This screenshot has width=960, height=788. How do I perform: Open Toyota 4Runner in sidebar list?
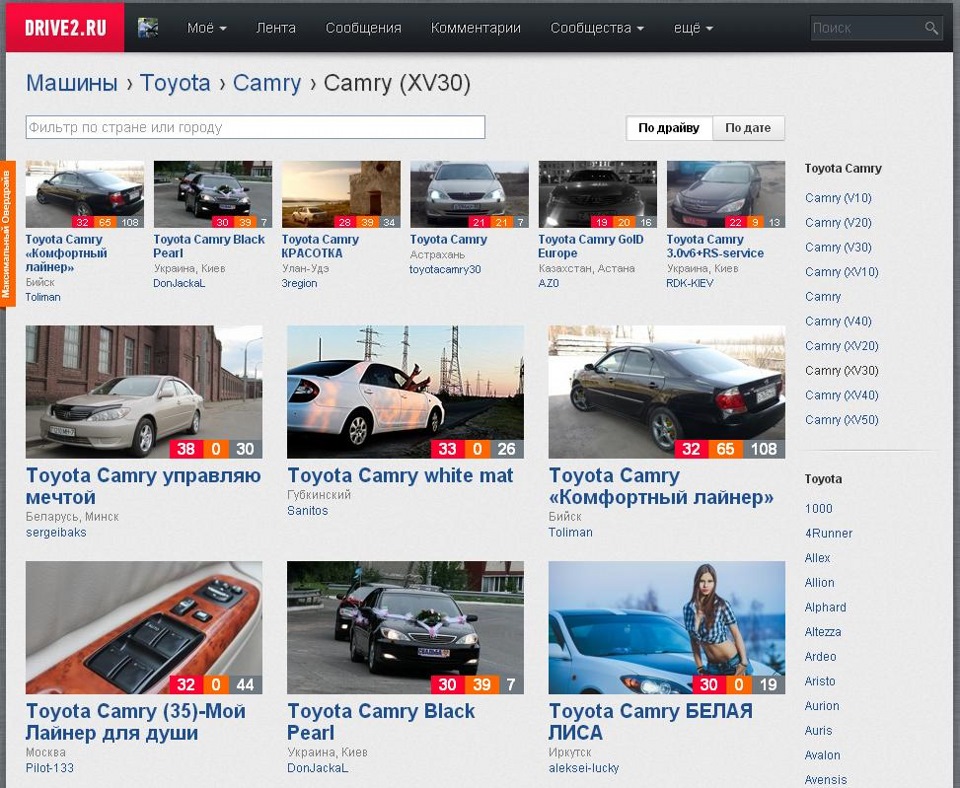[x=828, y=533]
